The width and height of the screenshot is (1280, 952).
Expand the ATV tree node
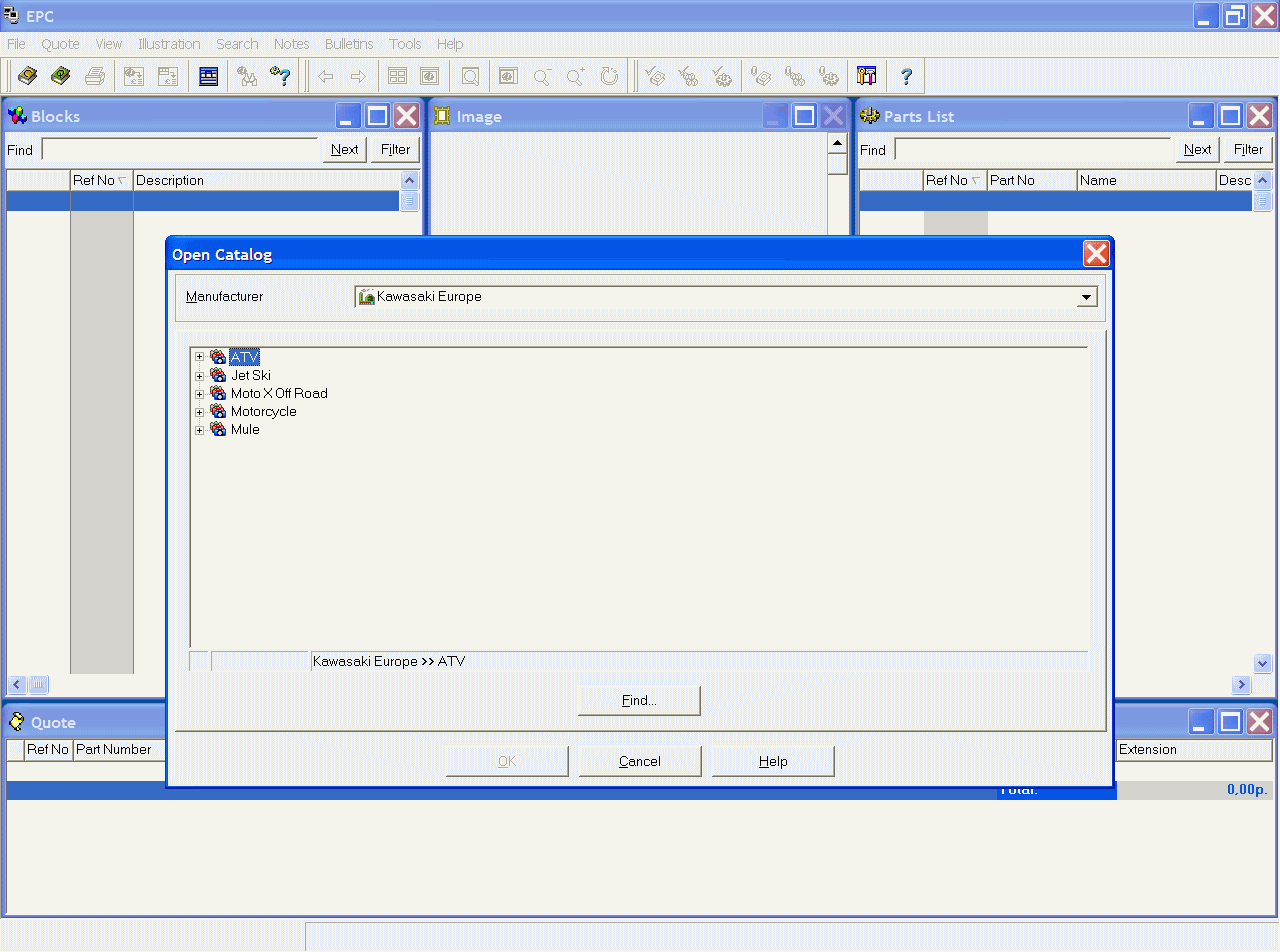(200, 357)
